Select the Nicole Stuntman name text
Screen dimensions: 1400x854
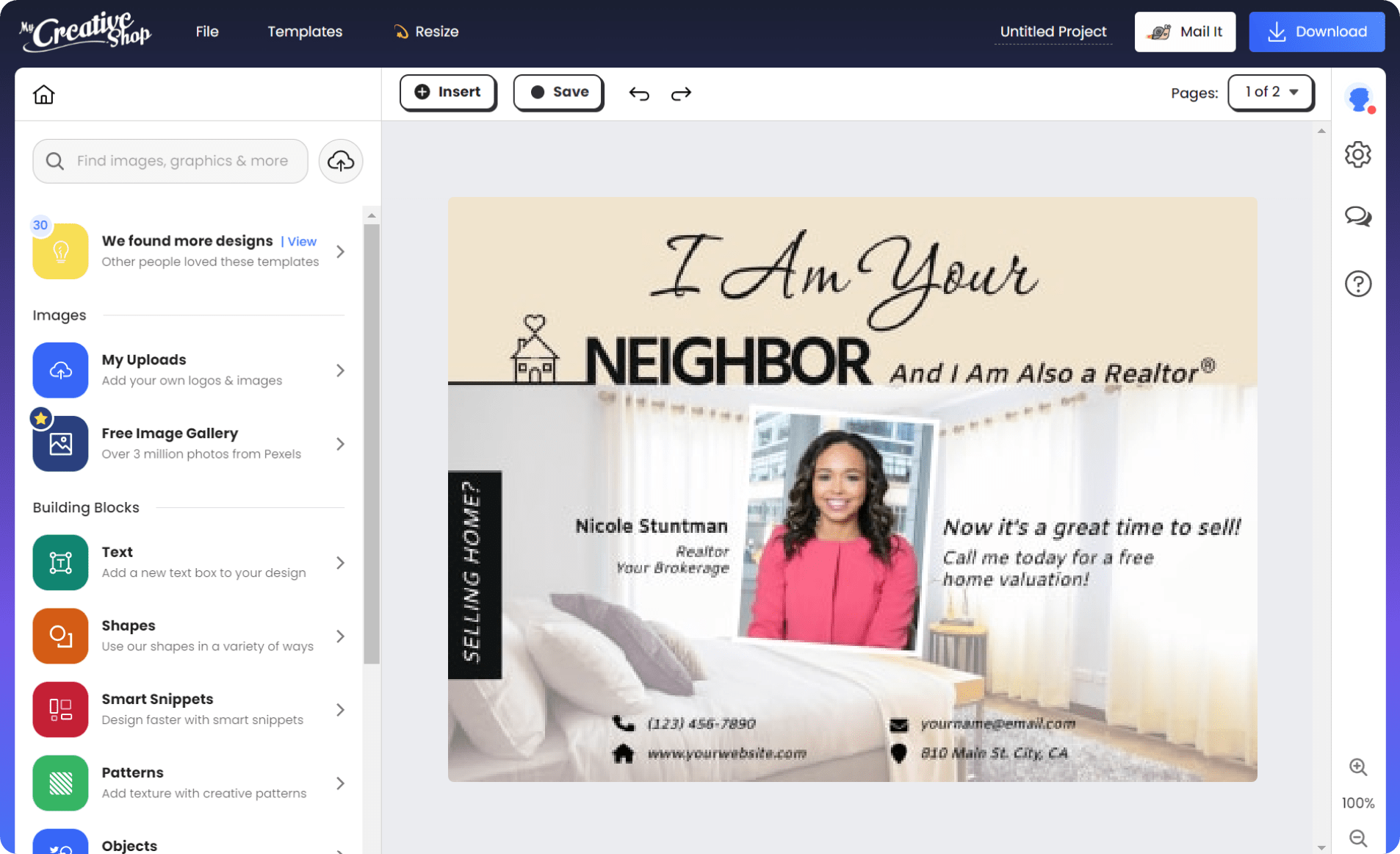click(652, 526)
